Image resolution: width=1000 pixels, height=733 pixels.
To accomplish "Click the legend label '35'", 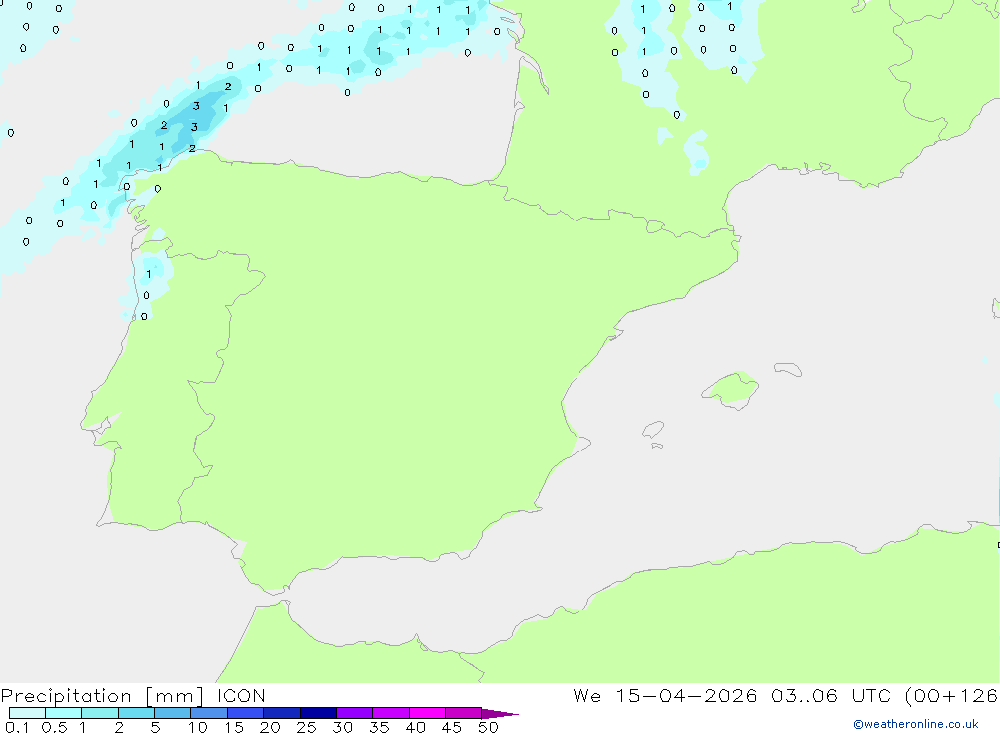I will (x=379, y=727).
